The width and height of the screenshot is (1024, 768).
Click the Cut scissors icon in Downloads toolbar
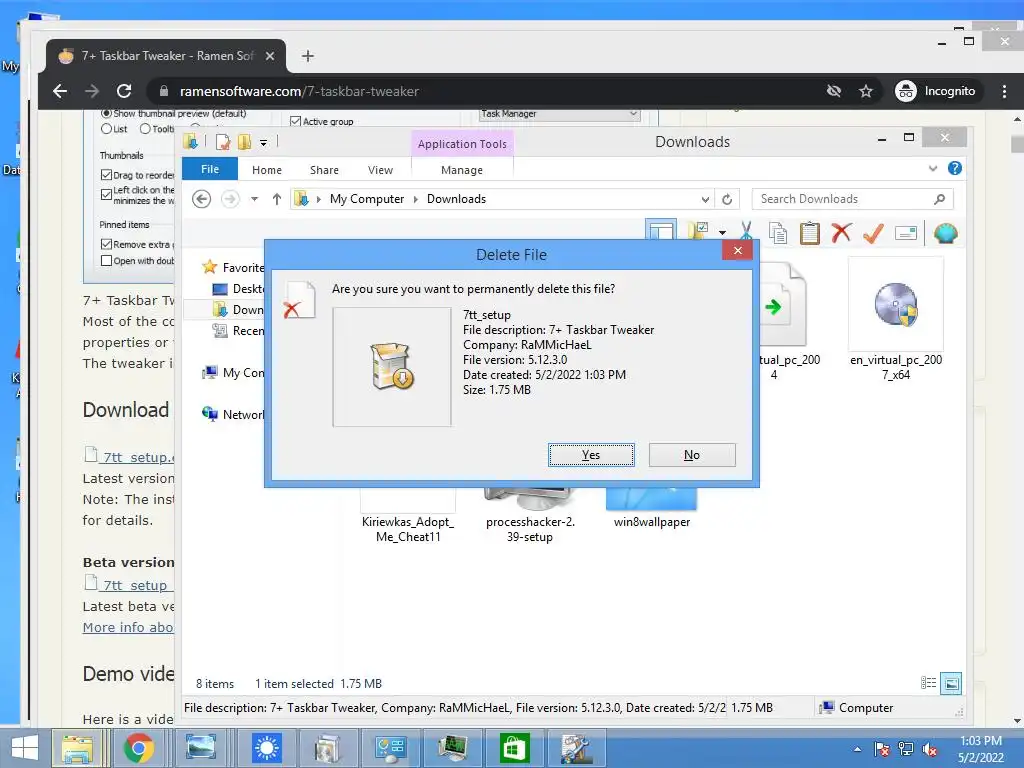[x=746, y=232]
